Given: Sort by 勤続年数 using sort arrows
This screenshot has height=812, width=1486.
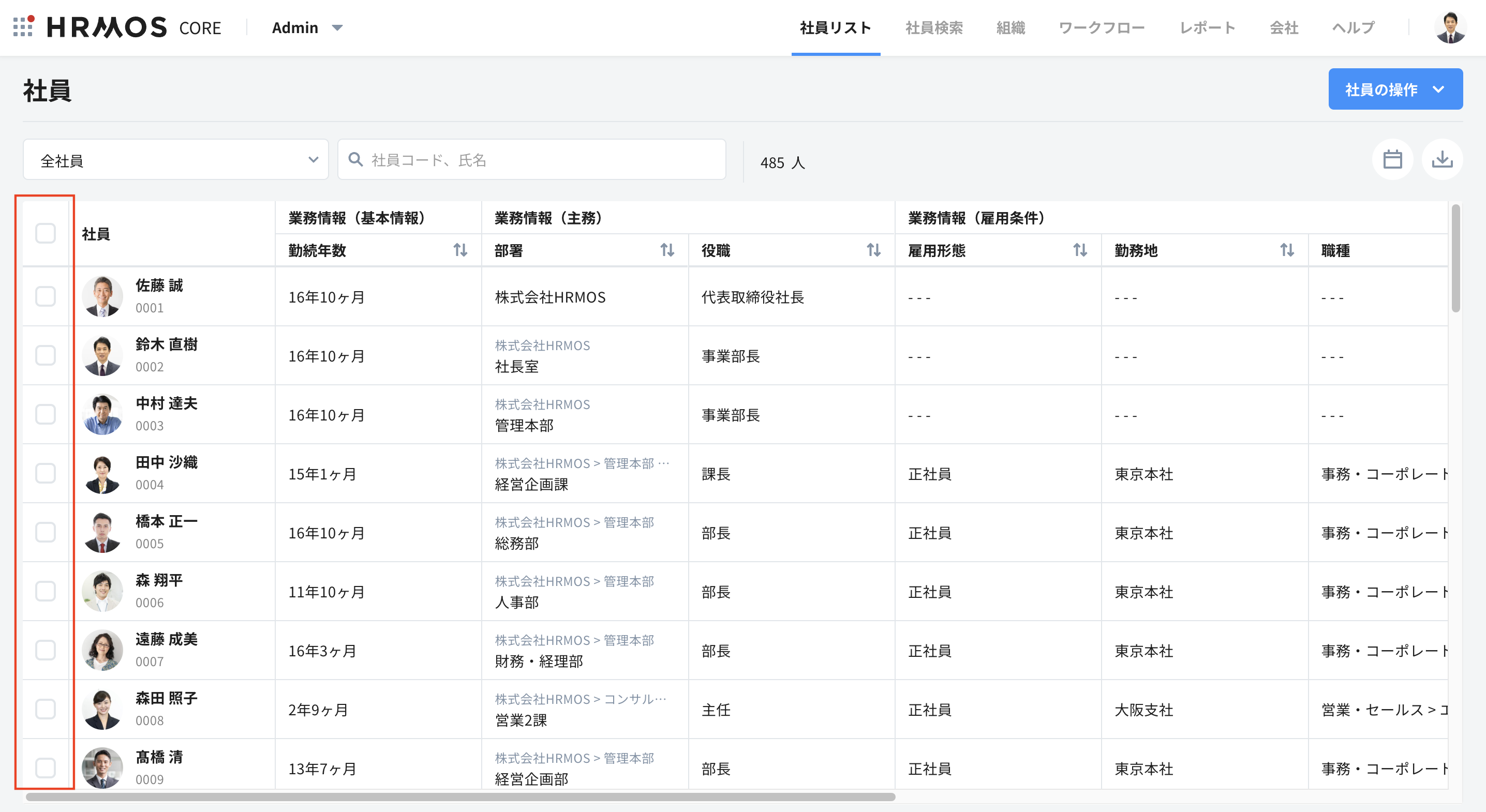Looking at the screenshot, I should click(460, 250).
